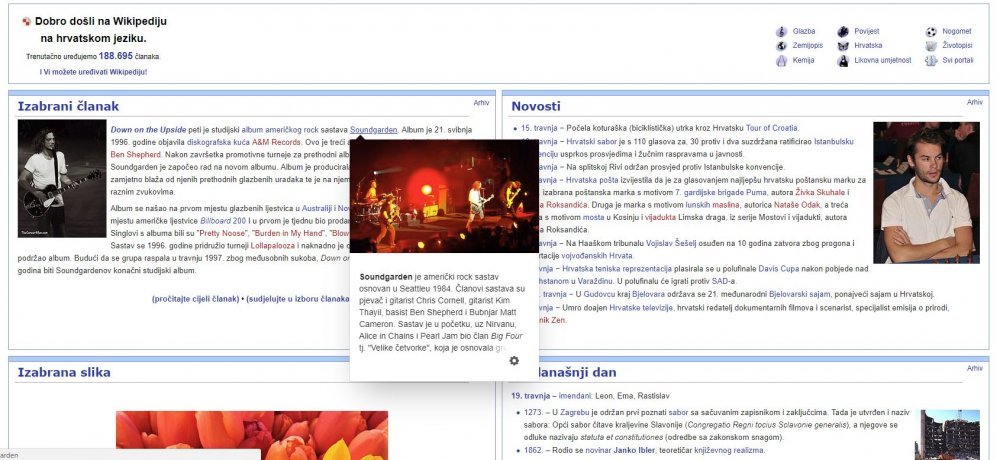The width and height of the screenshot is (1000, 460).
Task: Open the književnog realizma link
Action: coord(728,451)
